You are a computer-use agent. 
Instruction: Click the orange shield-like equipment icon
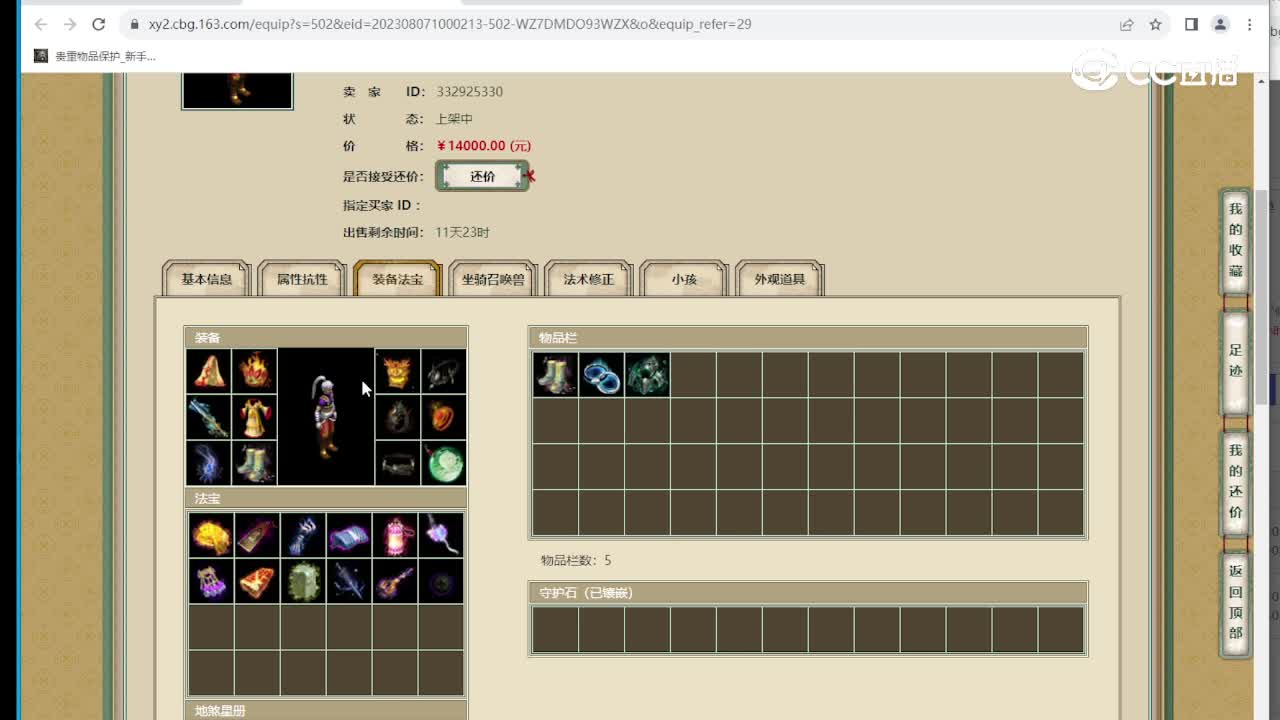(x=443, y=417)
